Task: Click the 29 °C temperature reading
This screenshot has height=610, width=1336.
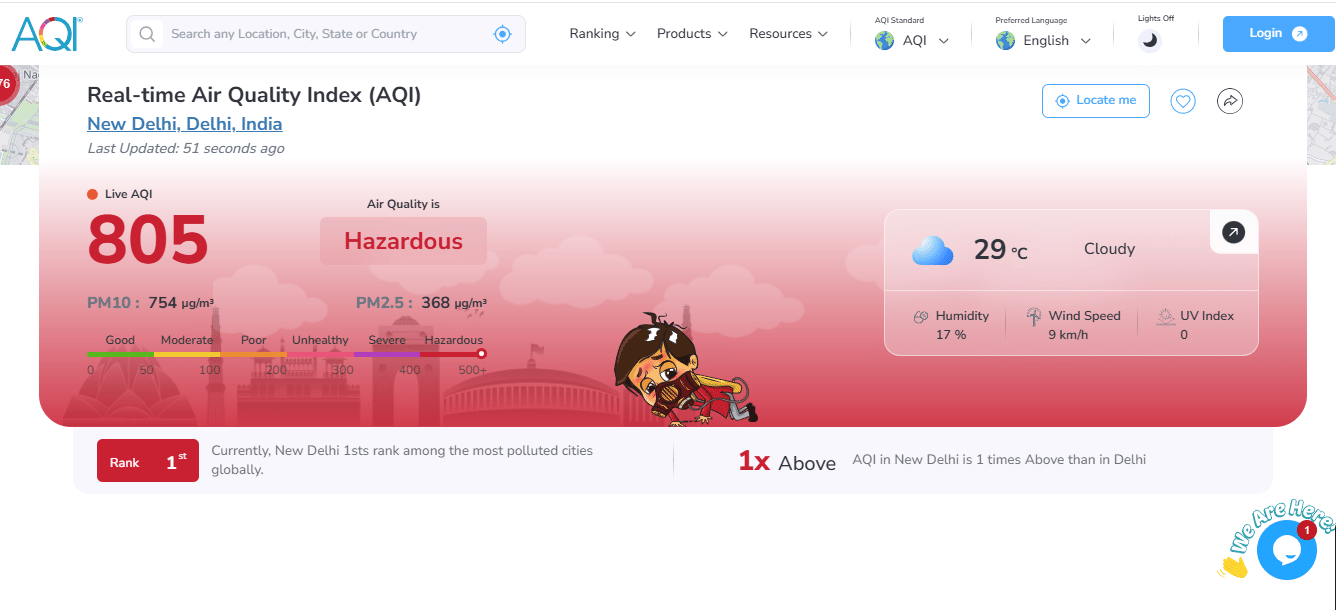Action: tap(1000, 249)
